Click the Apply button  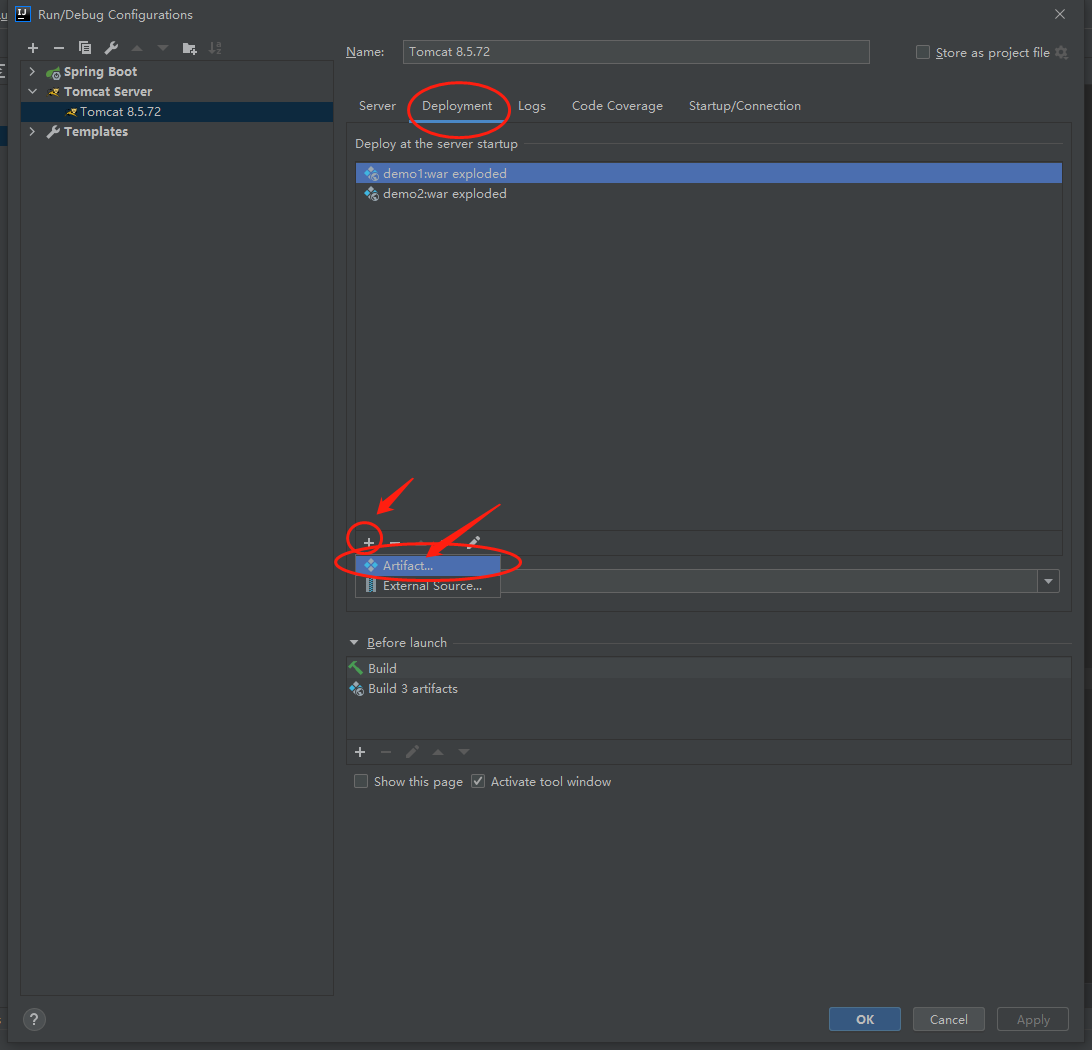pyautogui.click(x=1033, y=1019)
